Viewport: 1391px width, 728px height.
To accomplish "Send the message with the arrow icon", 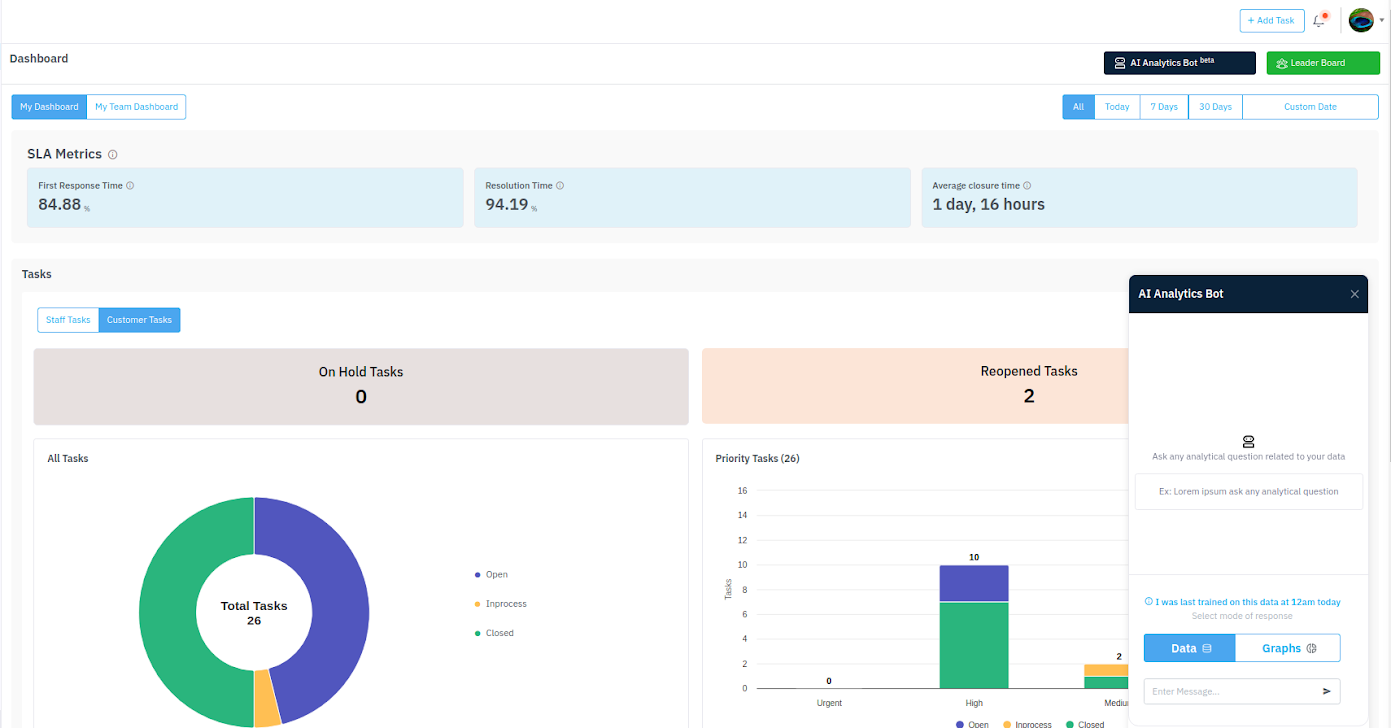I will (x=1327, y=691).
